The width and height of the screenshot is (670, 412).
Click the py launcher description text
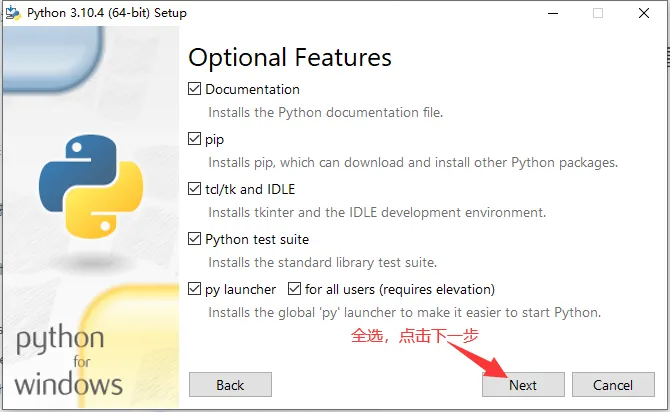pyautogui.click(x=404, y=312)
